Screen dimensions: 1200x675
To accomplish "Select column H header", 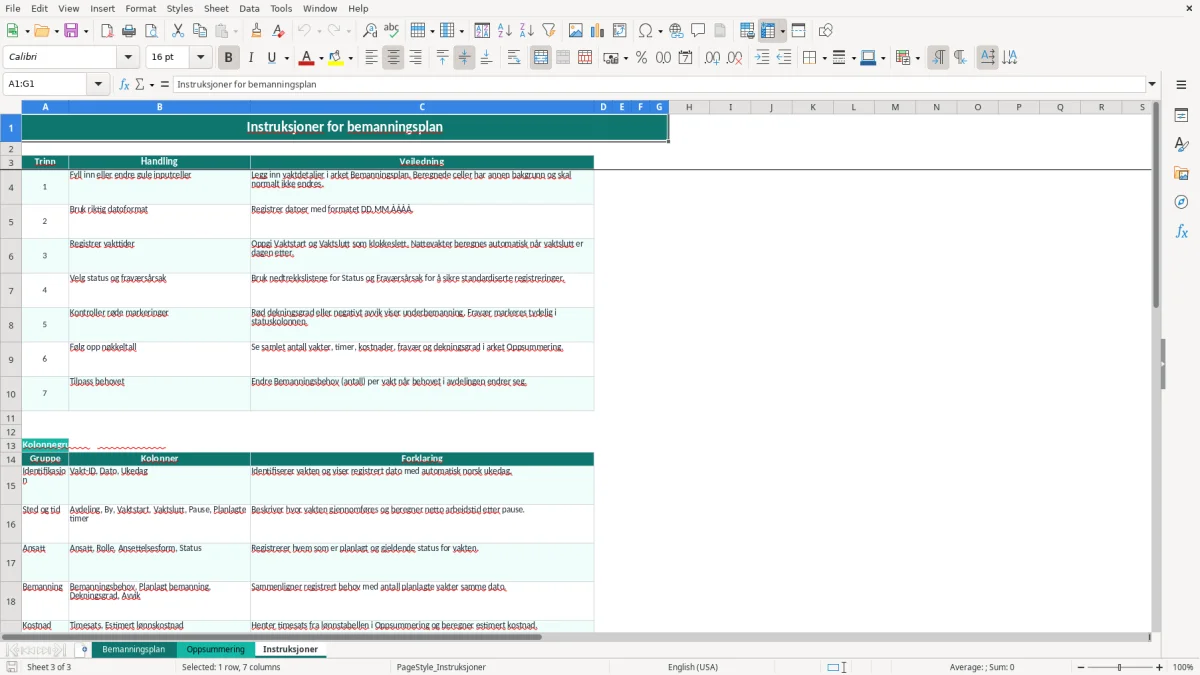I will pyautogui.click(x=689, y=107).
